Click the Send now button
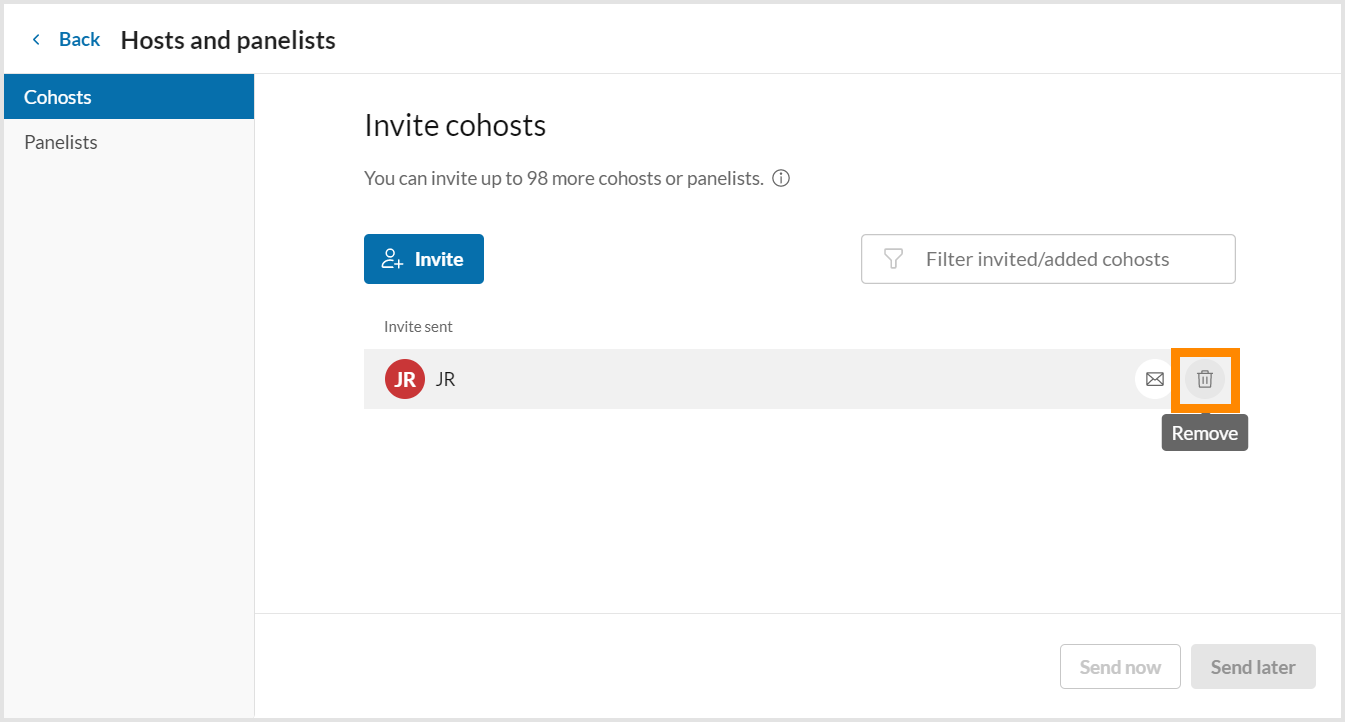This screenshot has height=722, width=1345. point(1120,667)
